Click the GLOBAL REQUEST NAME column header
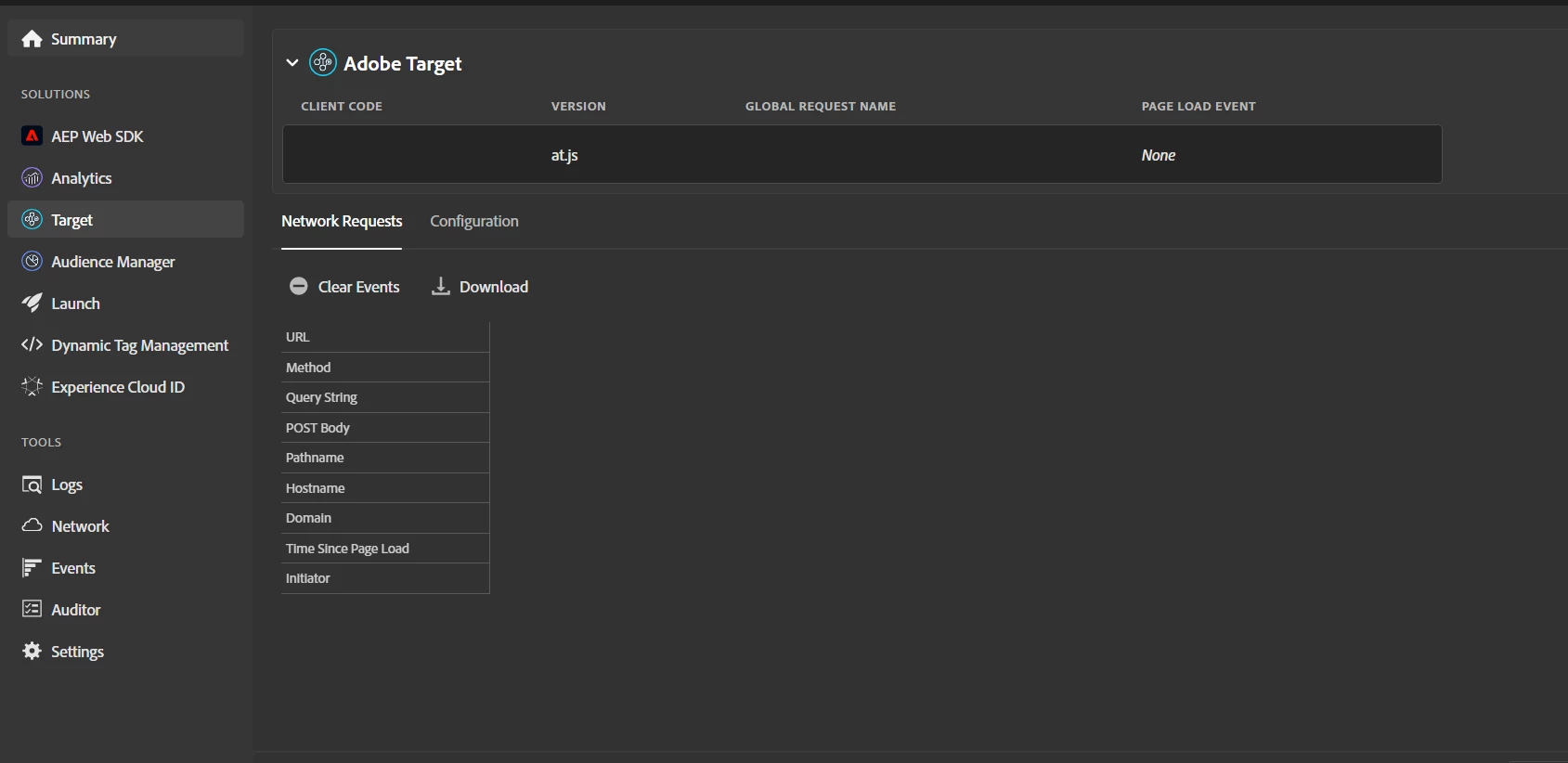This screenshot has width=1568, height=763. click(x=821, y=107)
